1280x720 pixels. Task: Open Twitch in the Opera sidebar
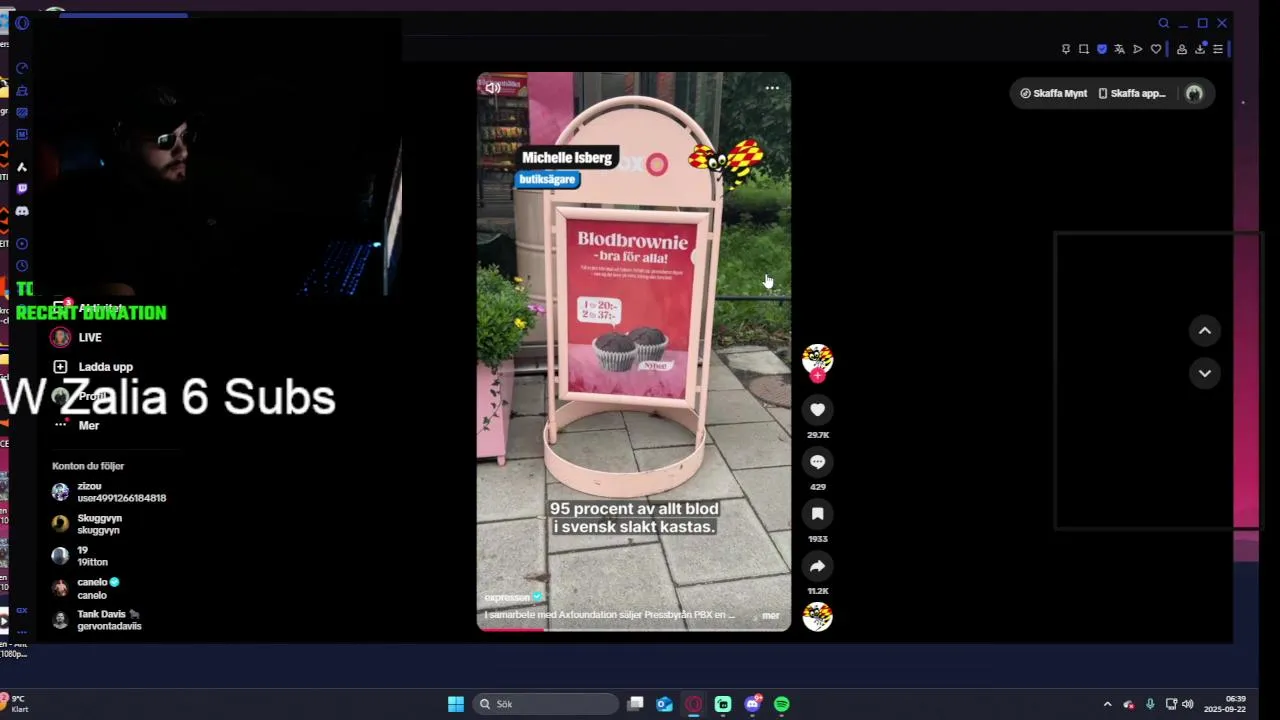point(22,188)
